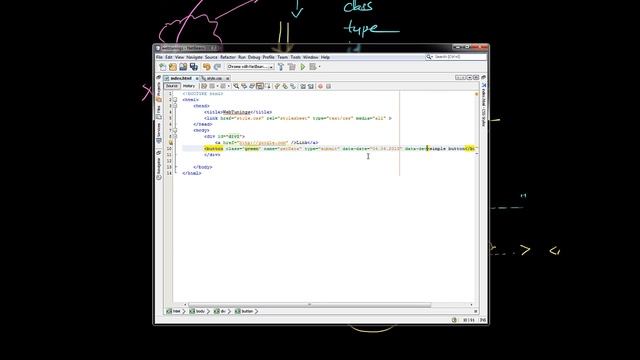Collapse the div tag fold on line 8
640x360 pixels.
tap(175, 136)
